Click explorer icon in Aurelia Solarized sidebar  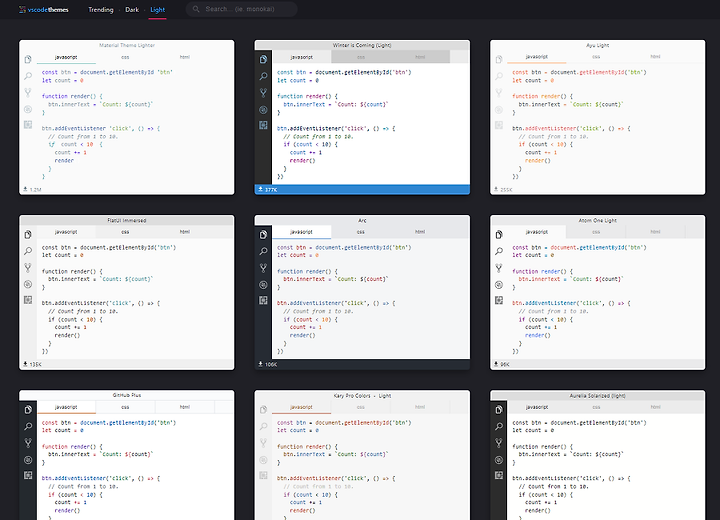coord(499,410)
